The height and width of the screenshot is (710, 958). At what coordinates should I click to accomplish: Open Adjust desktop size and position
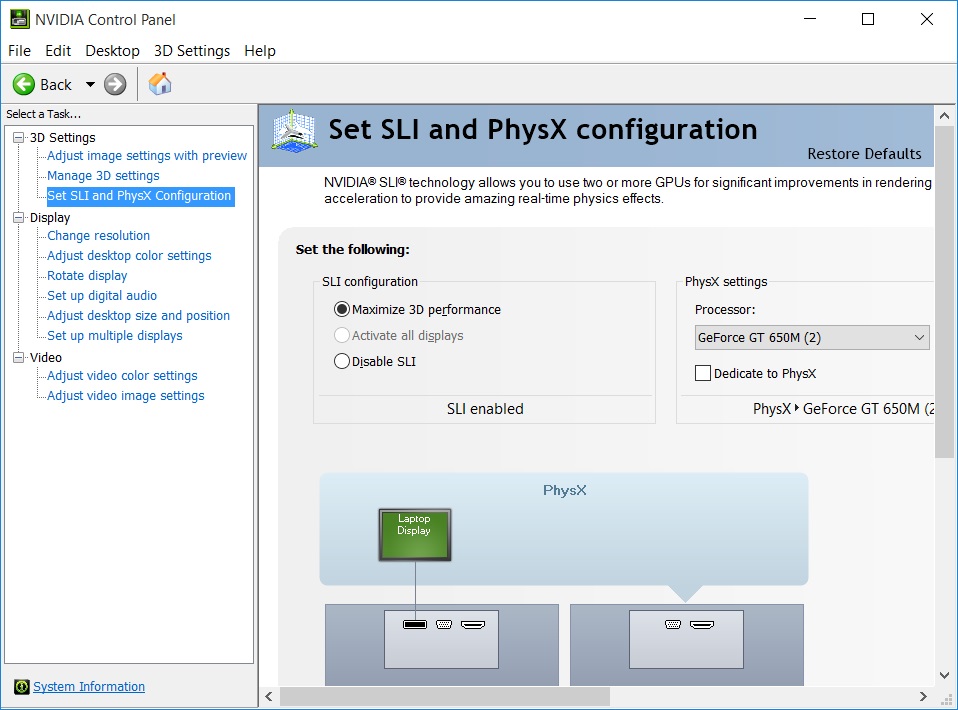click(x=139, y=316)
